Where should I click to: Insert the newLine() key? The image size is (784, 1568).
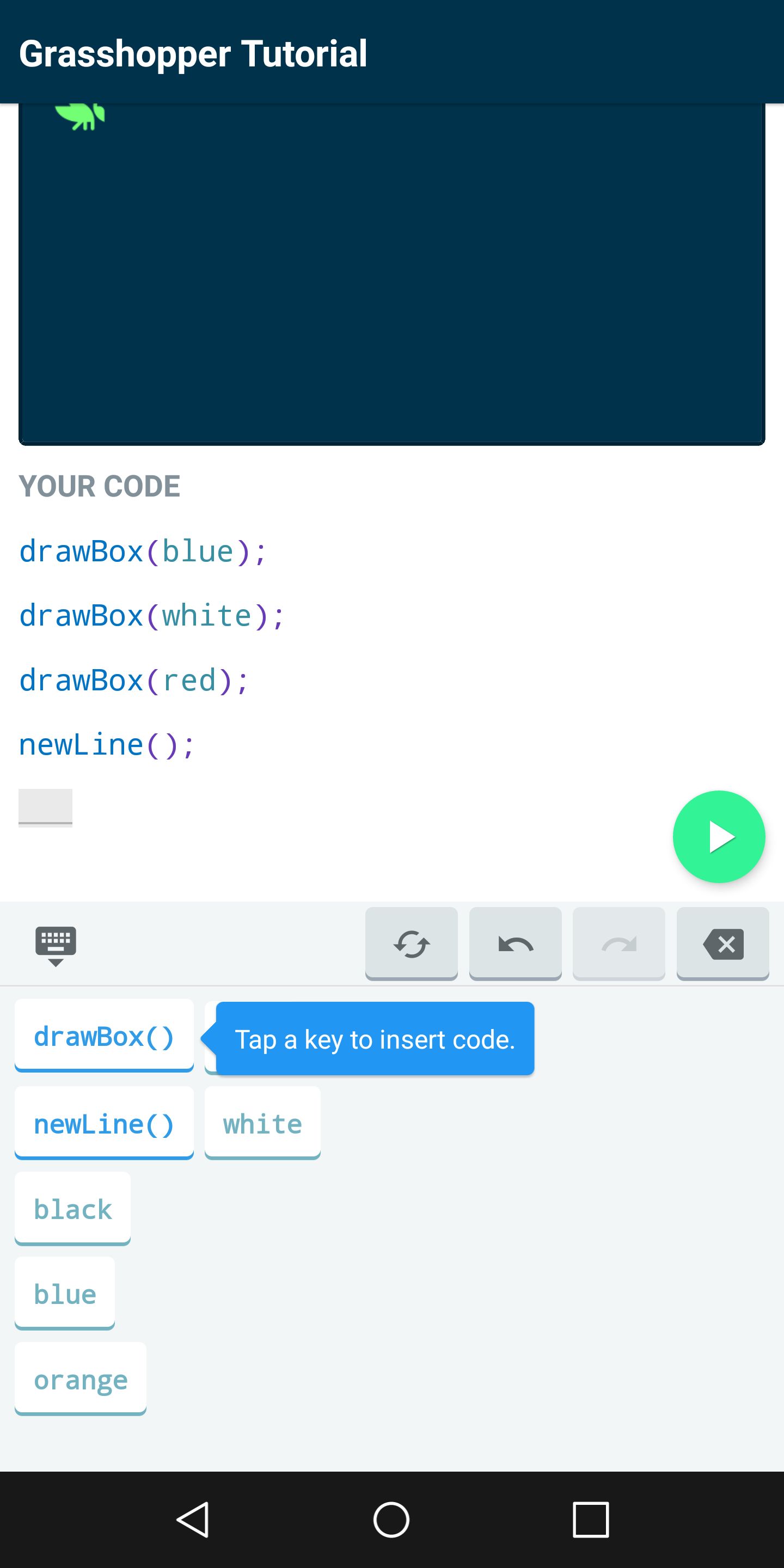click(104, 1123)
